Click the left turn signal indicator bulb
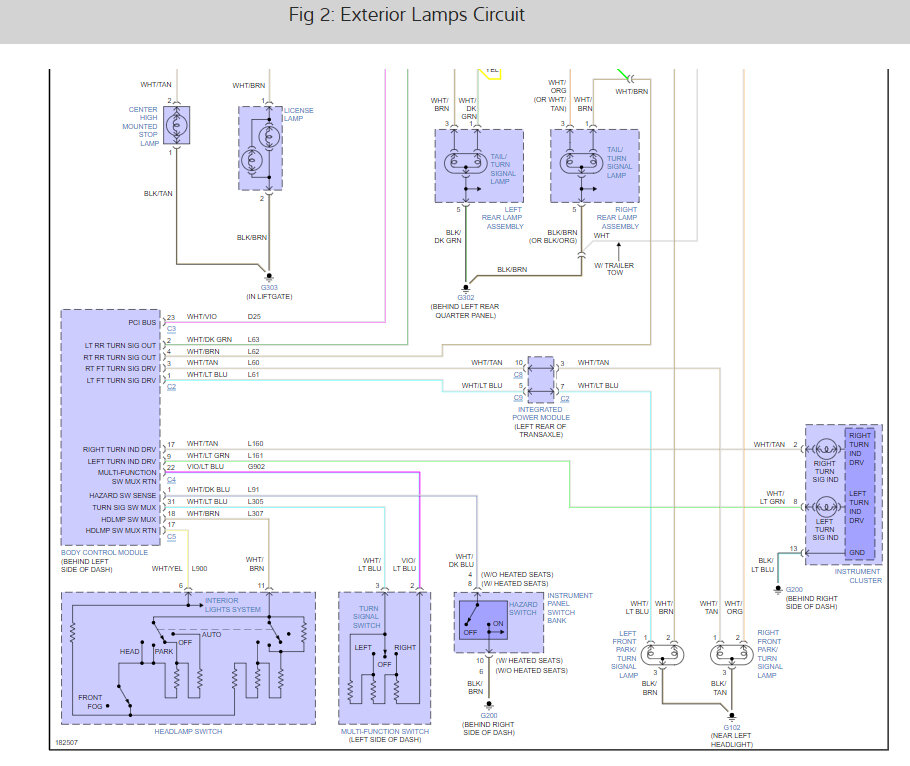The width and height of the screenshot is (910, 766). (x=825, y=507)
